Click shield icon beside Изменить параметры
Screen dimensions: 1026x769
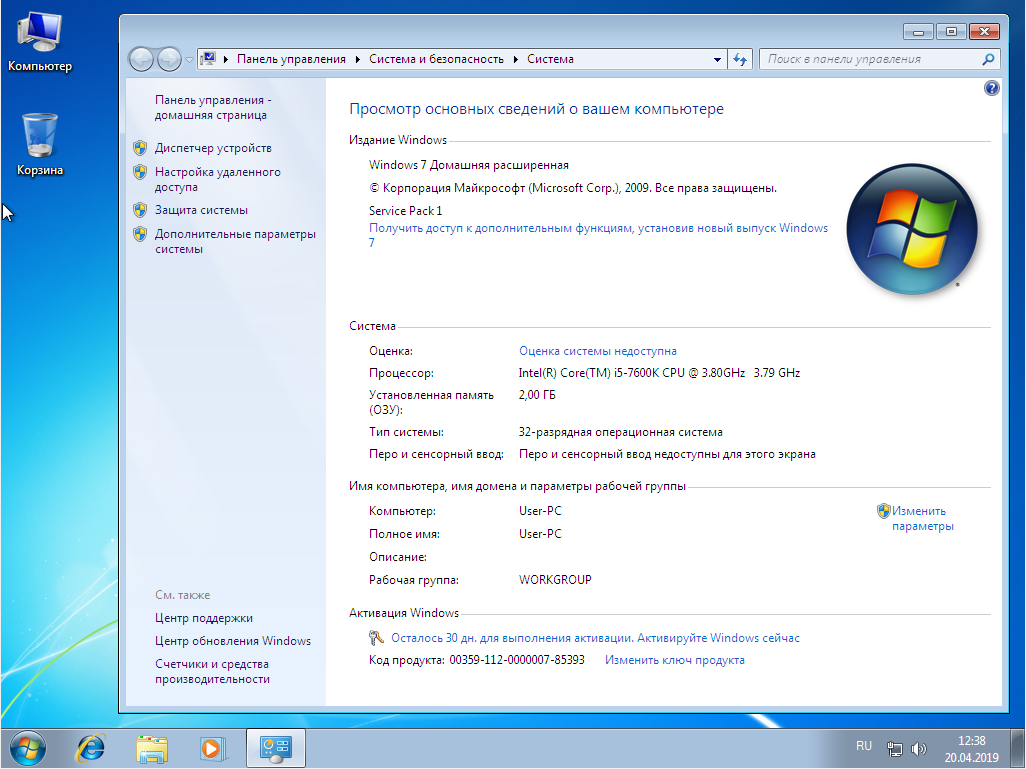click(883, 510)
